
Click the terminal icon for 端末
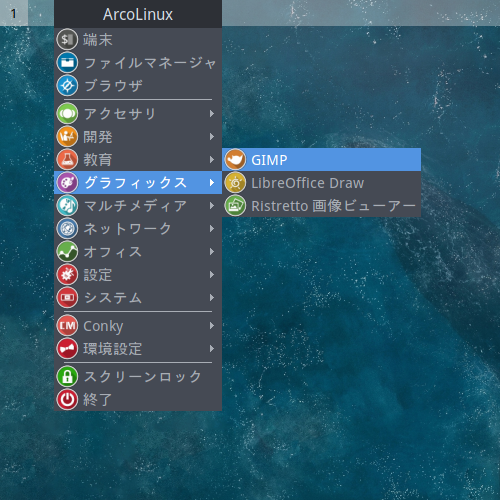click(x=67, y=40)
